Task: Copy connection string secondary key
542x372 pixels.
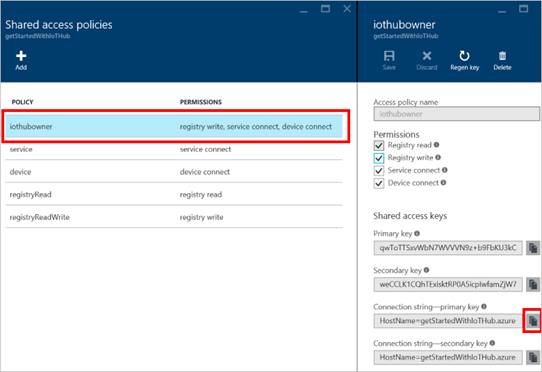Action: coord(533,357)
